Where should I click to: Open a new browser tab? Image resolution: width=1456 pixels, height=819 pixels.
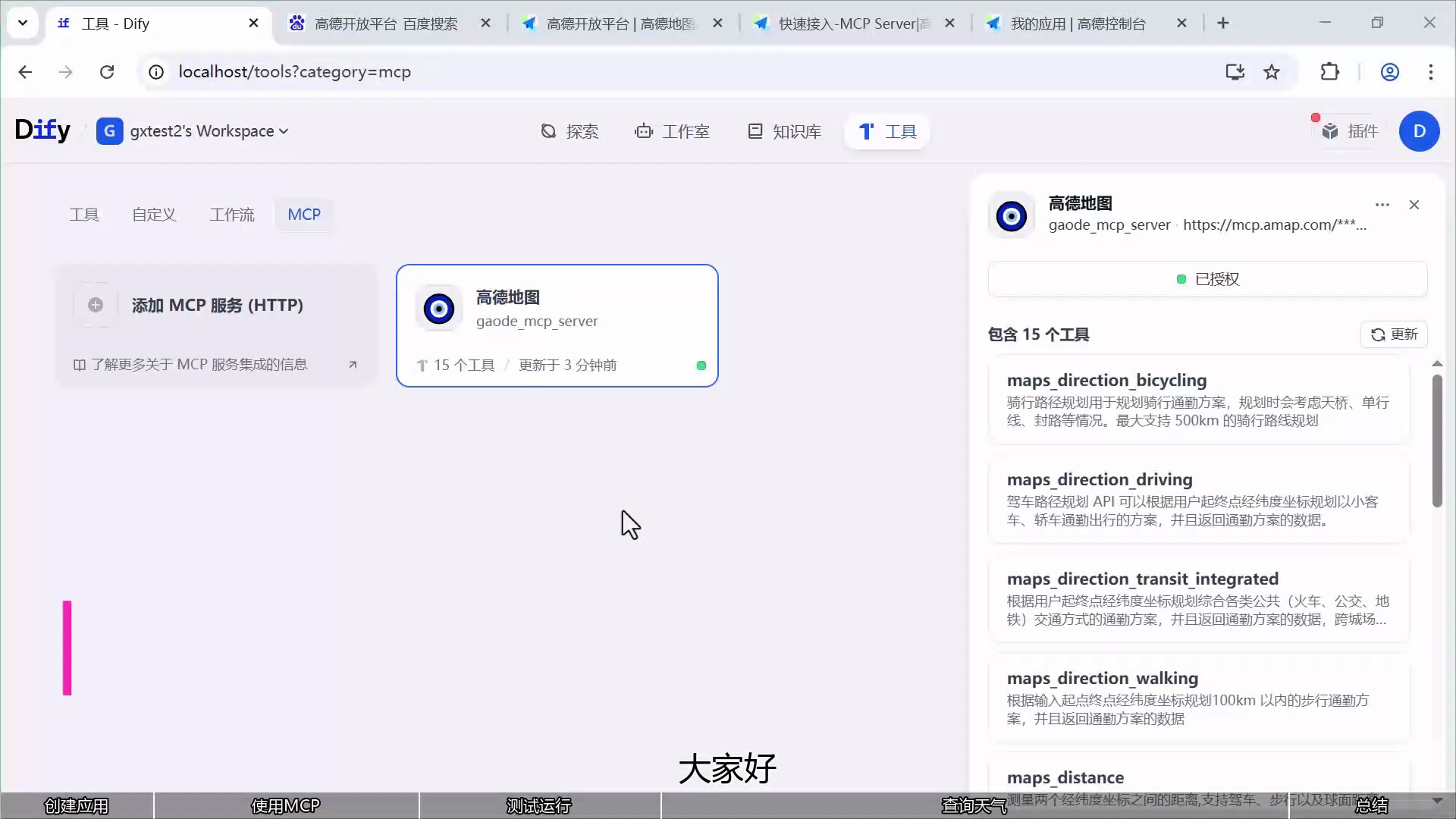click(1222, 24)
